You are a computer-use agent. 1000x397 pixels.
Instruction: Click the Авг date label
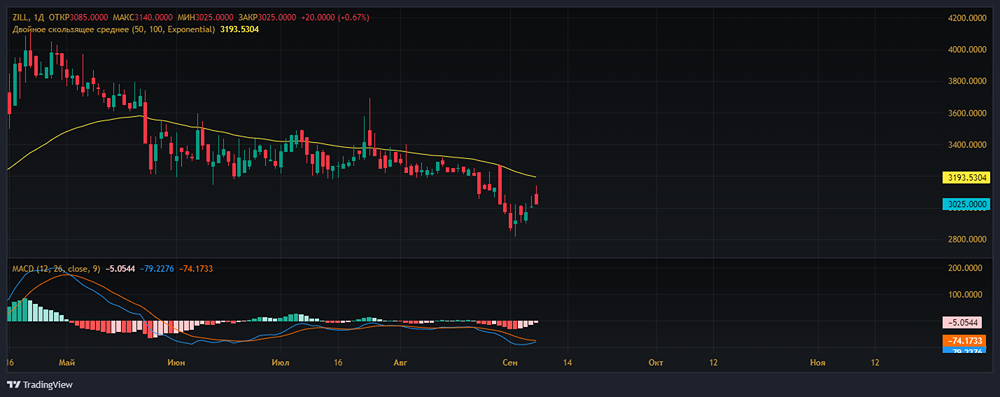click(400, 363)
